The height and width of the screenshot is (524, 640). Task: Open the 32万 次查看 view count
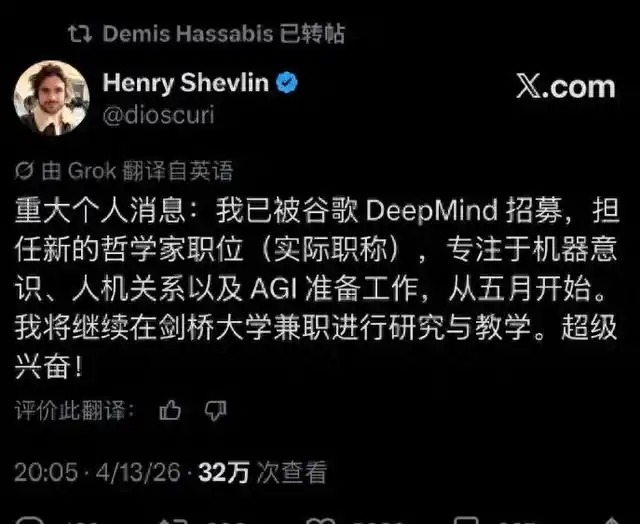click(262, 473)
